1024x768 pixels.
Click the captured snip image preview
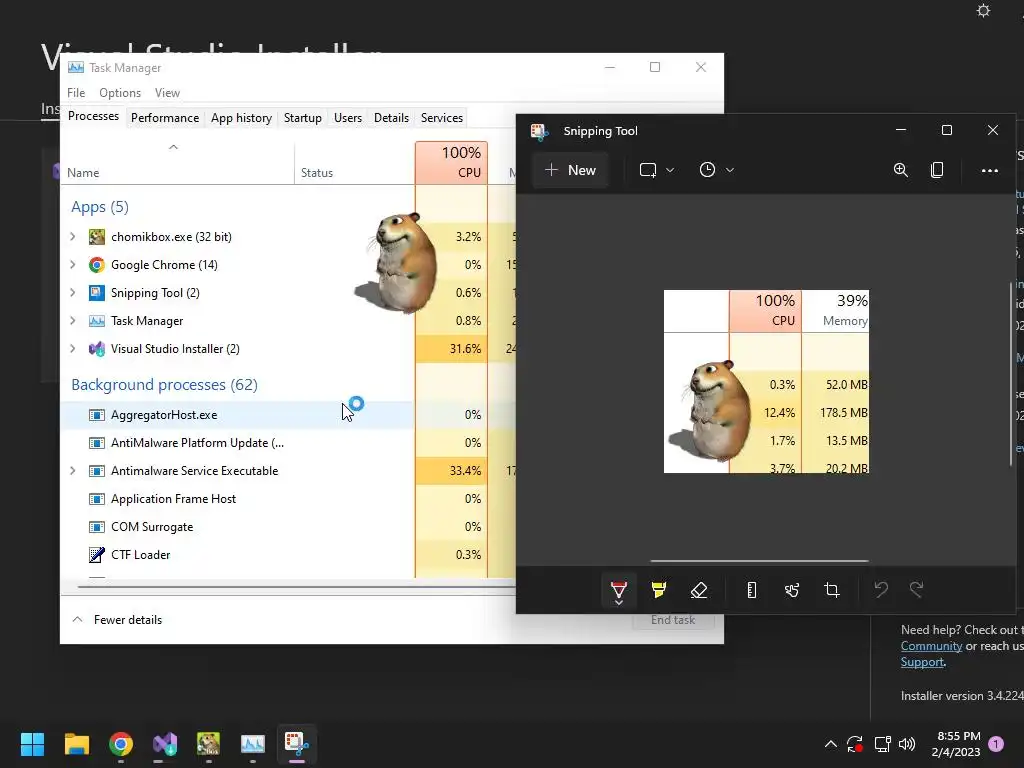click(x=766, y=381)
